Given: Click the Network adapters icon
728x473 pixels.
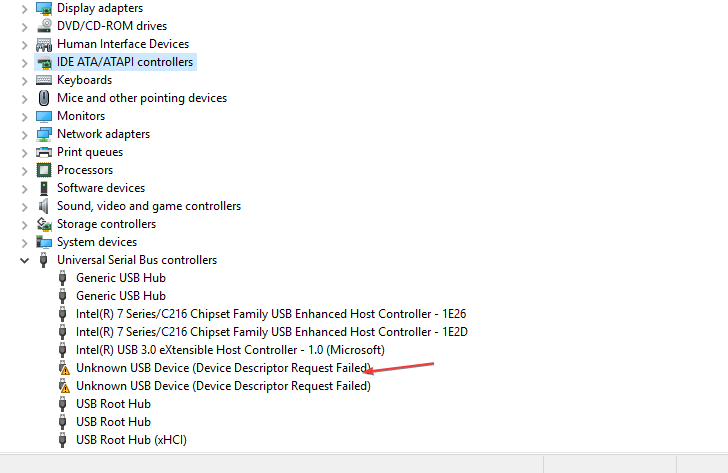Looking at the screenshot, I should pyautogui.click(x=44, y=134).
